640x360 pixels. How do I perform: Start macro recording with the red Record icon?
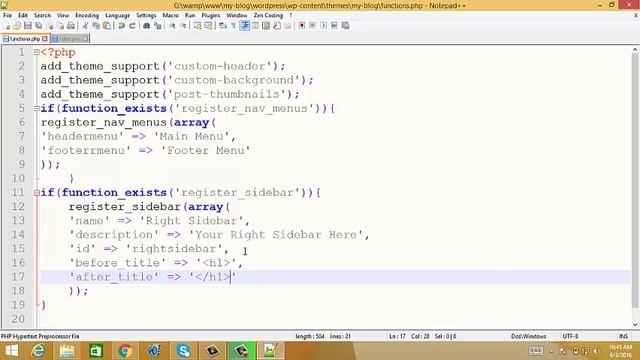302,26
